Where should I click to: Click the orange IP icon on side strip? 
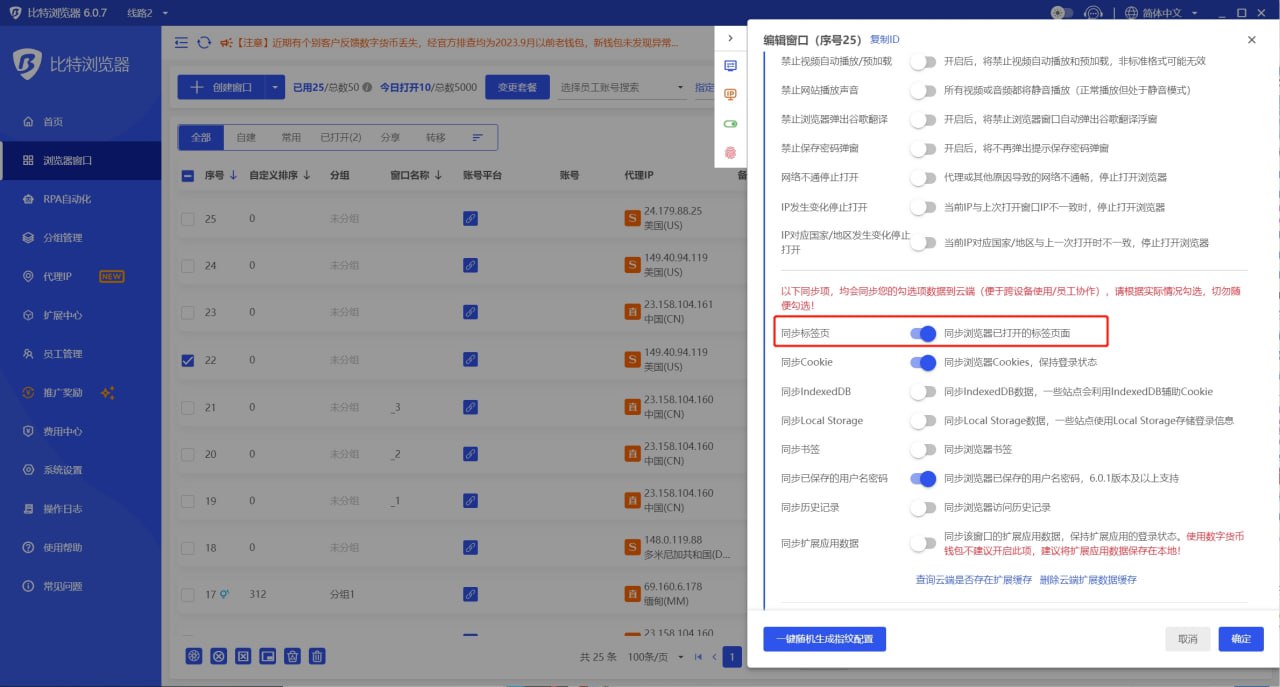click(730, 94)
